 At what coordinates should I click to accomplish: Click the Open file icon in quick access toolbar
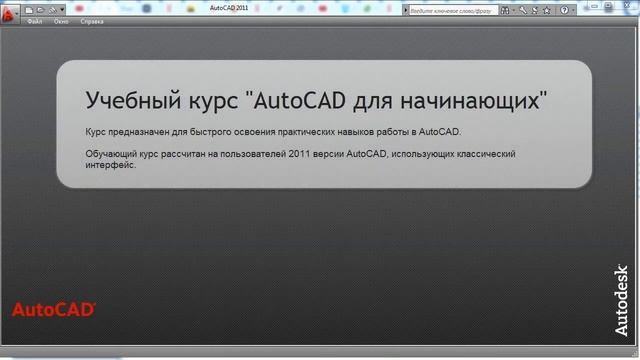tap(40, 10)
